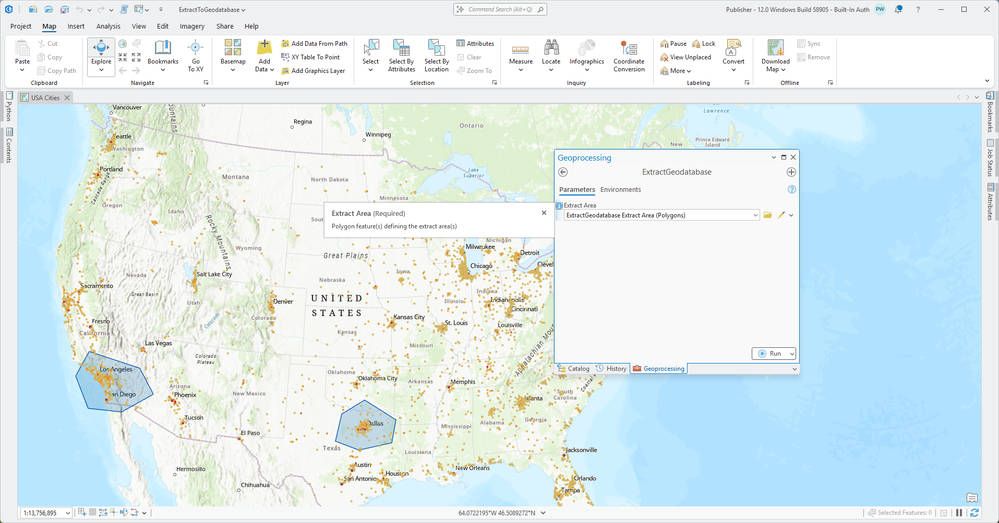Expand the Navigate group dialog launcher
This screenshot has height=523, width=999.
pos(206,83)
